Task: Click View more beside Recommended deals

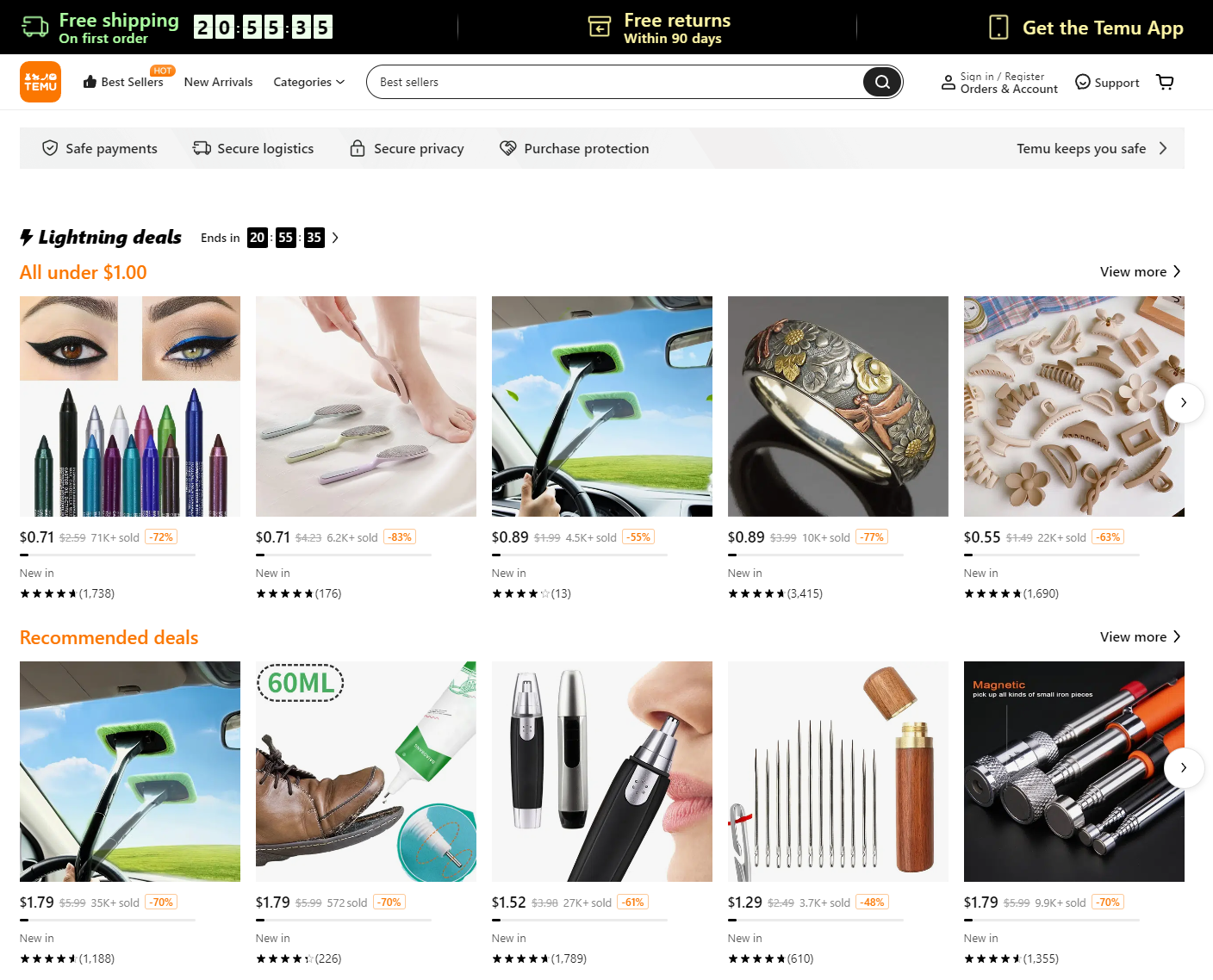Action: (1141, 636)
